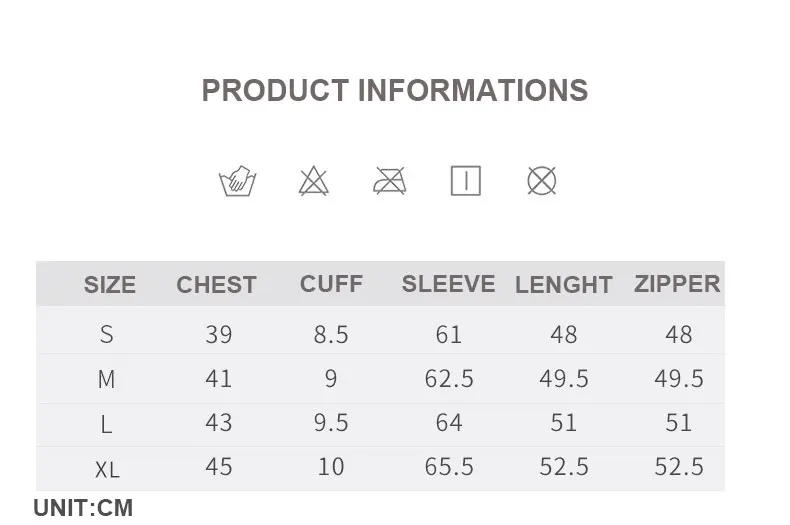Click the hand wash care icon
The height and width of the screenshot is (525, 790).
(x=237, y=181)
